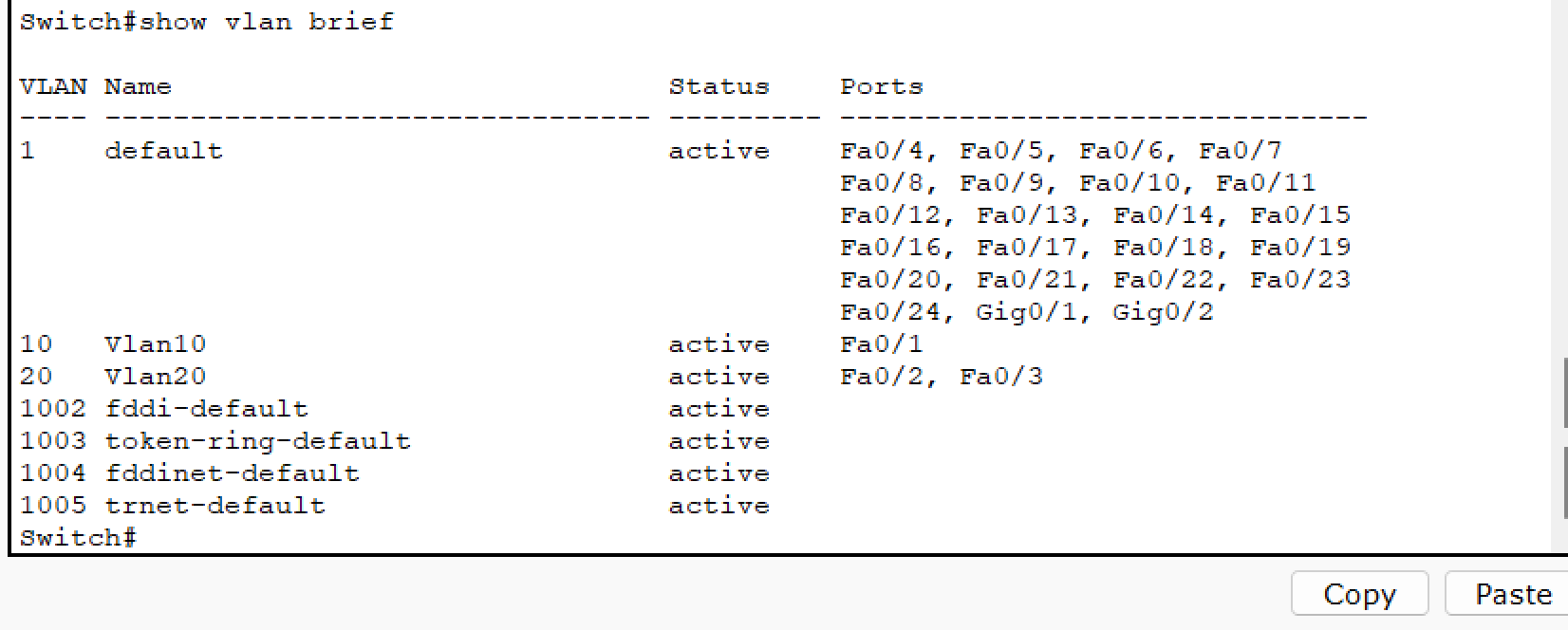The height and width of the screenshot is (630, 1568).
Task: Click the fddinet-default row name
Action: coord(233,473)
